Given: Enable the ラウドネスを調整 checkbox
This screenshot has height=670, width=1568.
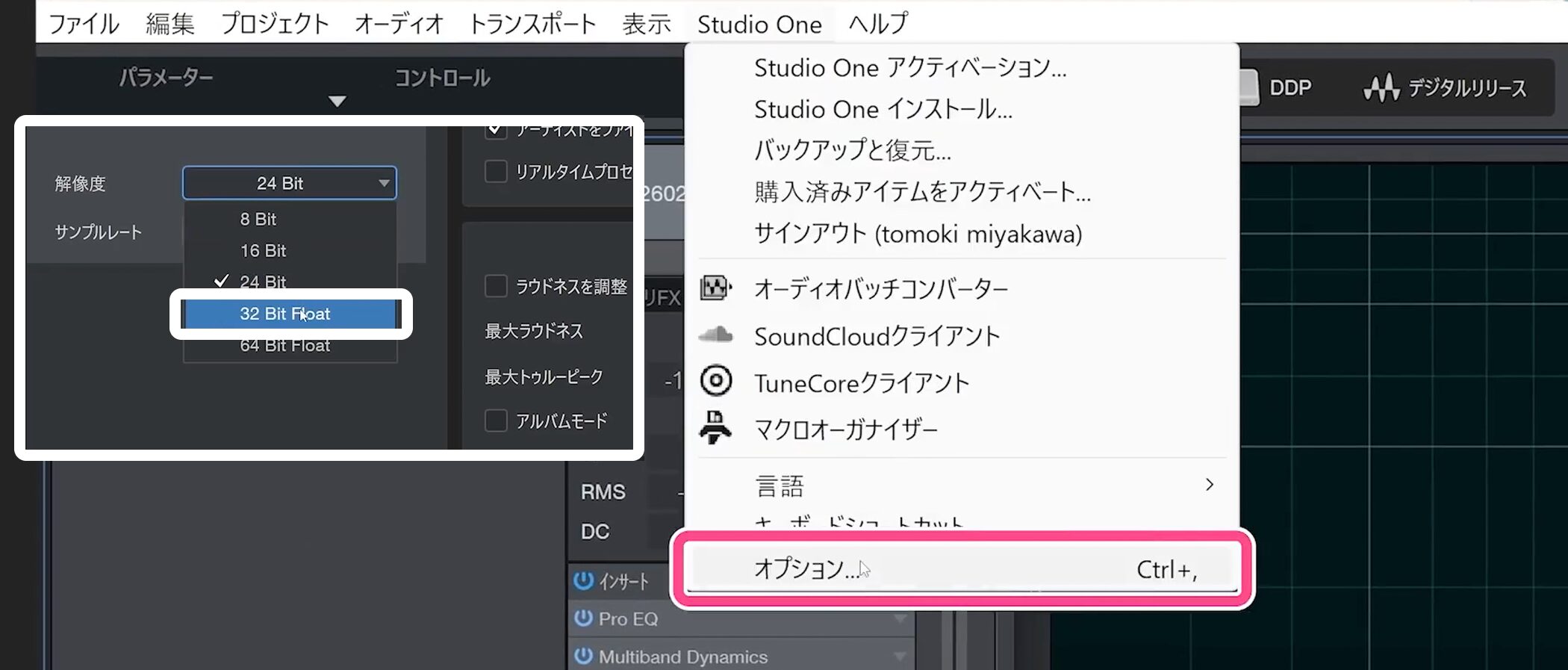Looking at the screenshot, I should 496,286.
